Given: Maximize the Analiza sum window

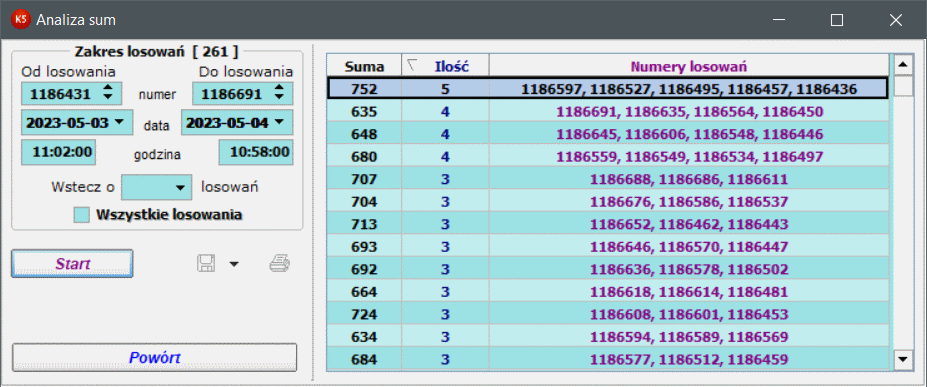Looking at the screenshot, I should [x=837, y=20].
